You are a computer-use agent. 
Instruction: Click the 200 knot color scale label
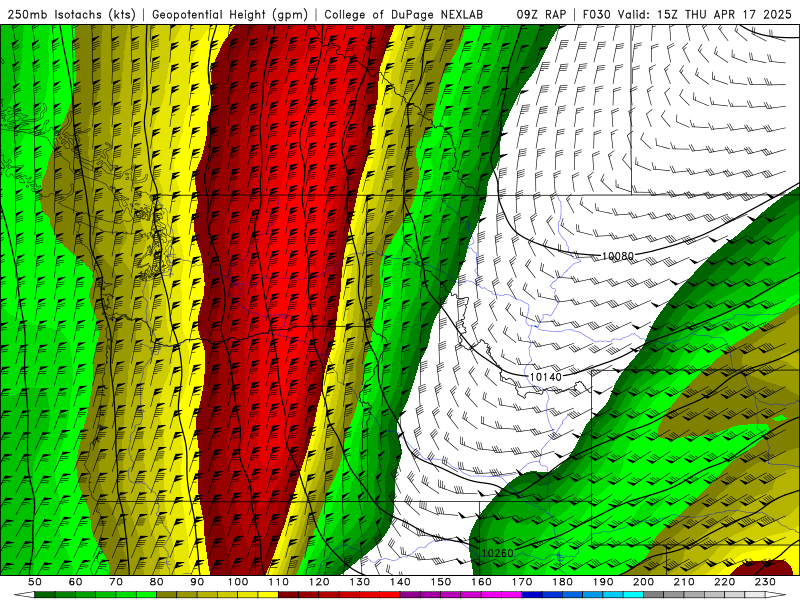point(644,582)
